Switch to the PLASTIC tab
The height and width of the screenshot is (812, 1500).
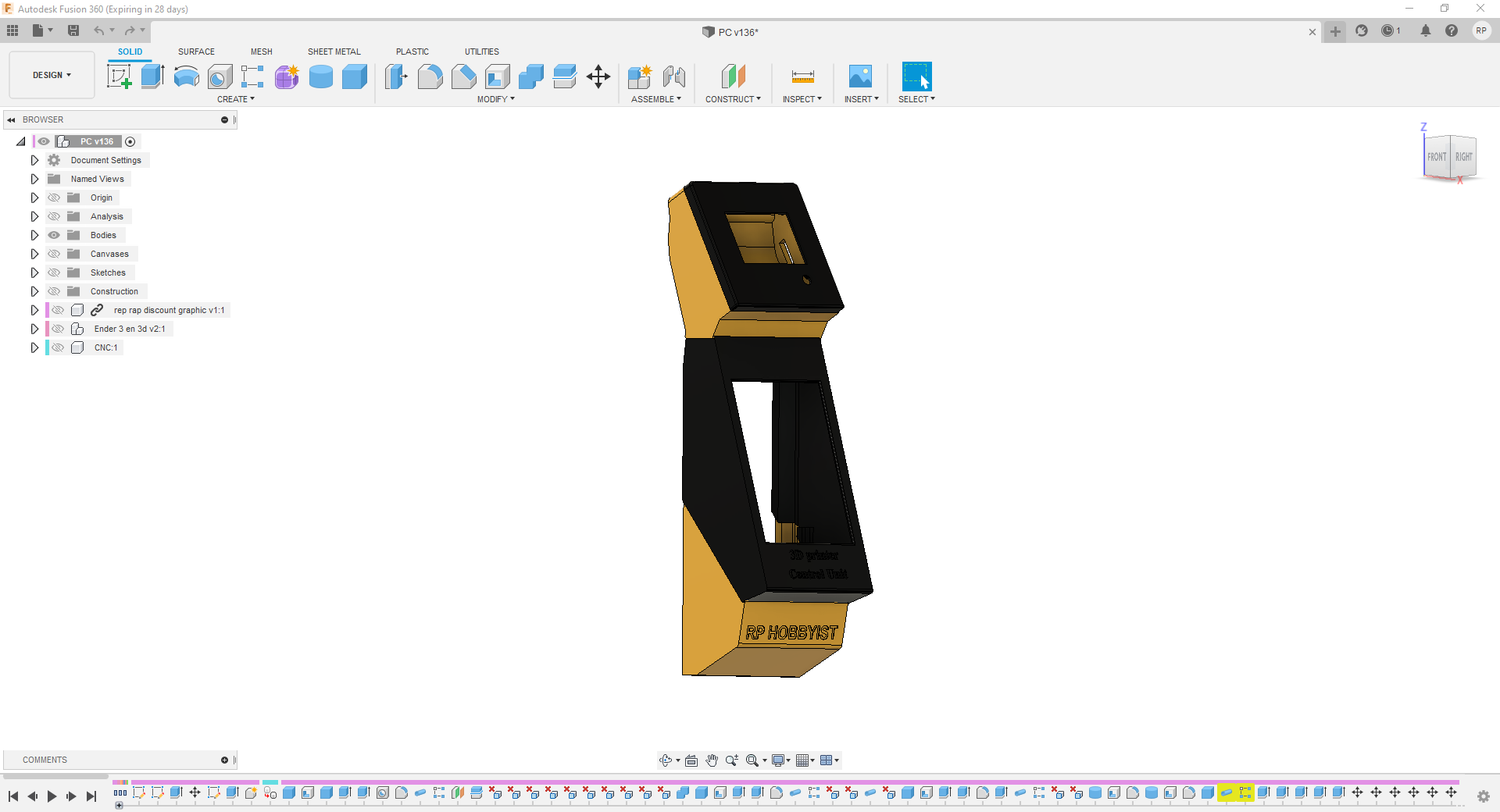412,52
